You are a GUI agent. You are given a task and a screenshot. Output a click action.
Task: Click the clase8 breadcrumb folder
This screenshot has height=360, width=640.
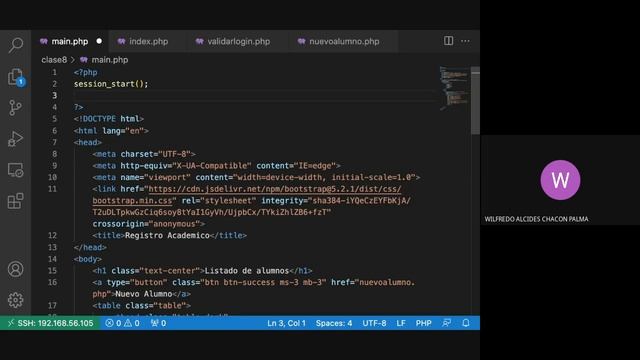[x=54, y=60]
